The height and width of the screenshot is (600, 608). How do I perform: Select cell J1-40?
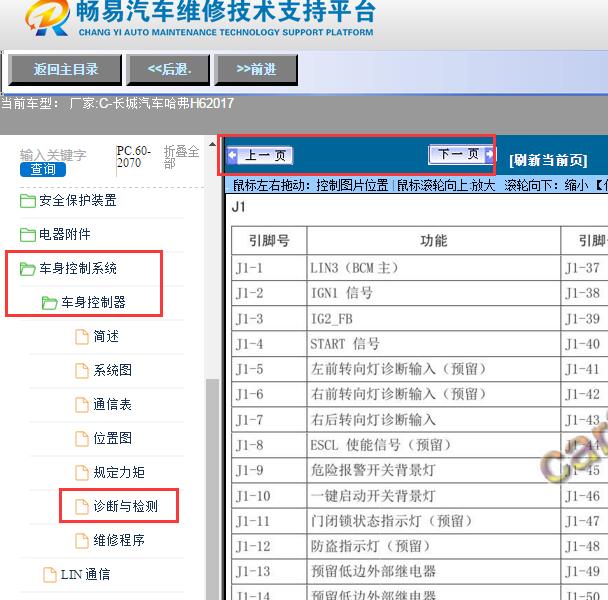[x=584, y=344]
